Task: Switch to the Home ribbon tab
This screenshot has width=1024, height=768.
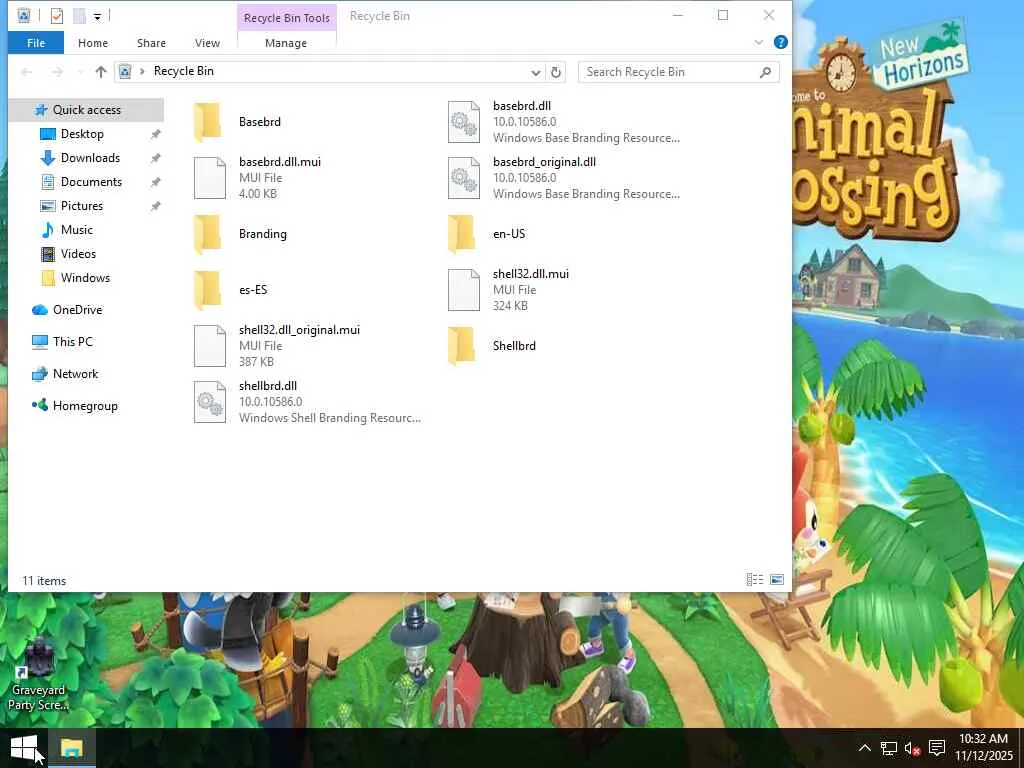Action: [x=93, y=43]
